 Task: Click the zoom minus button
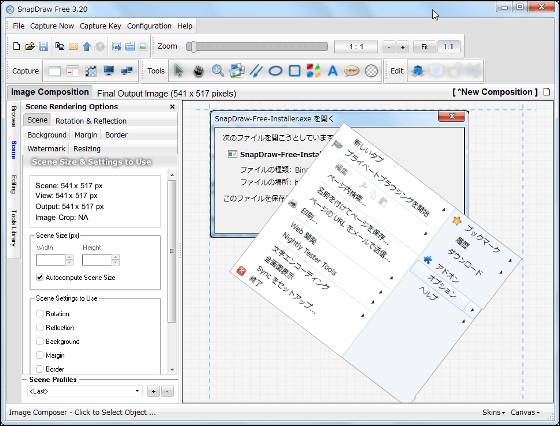(x=389, y=47)
